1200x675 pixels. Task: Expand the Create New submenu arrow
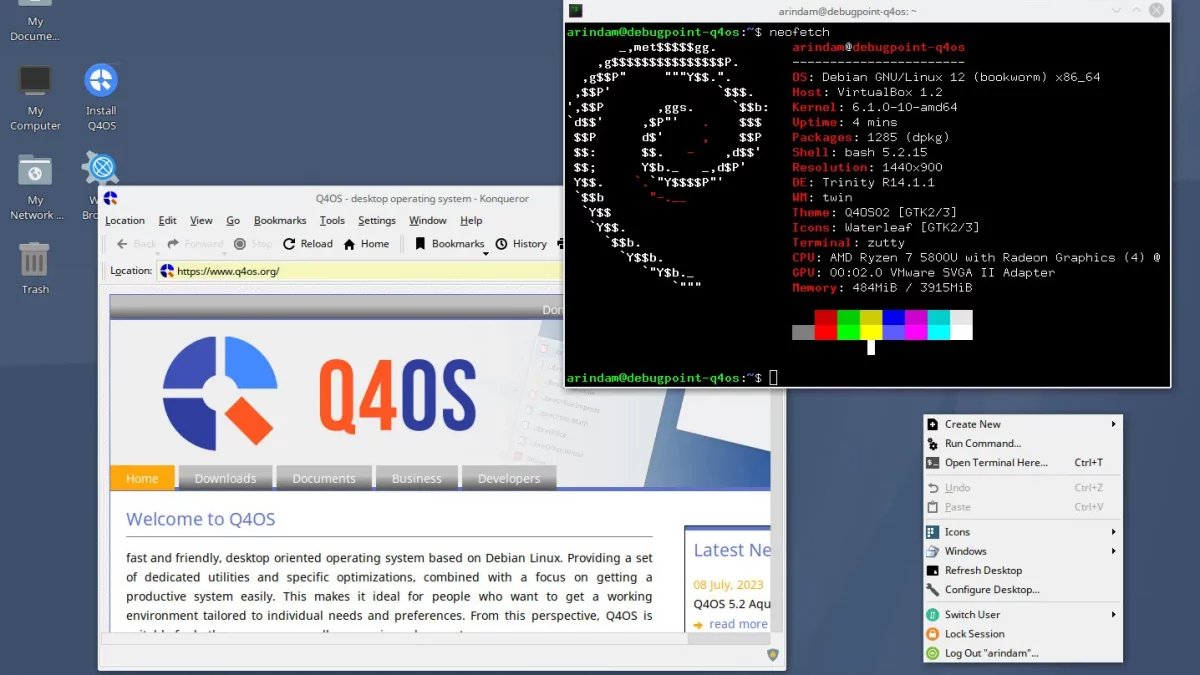[1113, 424]
